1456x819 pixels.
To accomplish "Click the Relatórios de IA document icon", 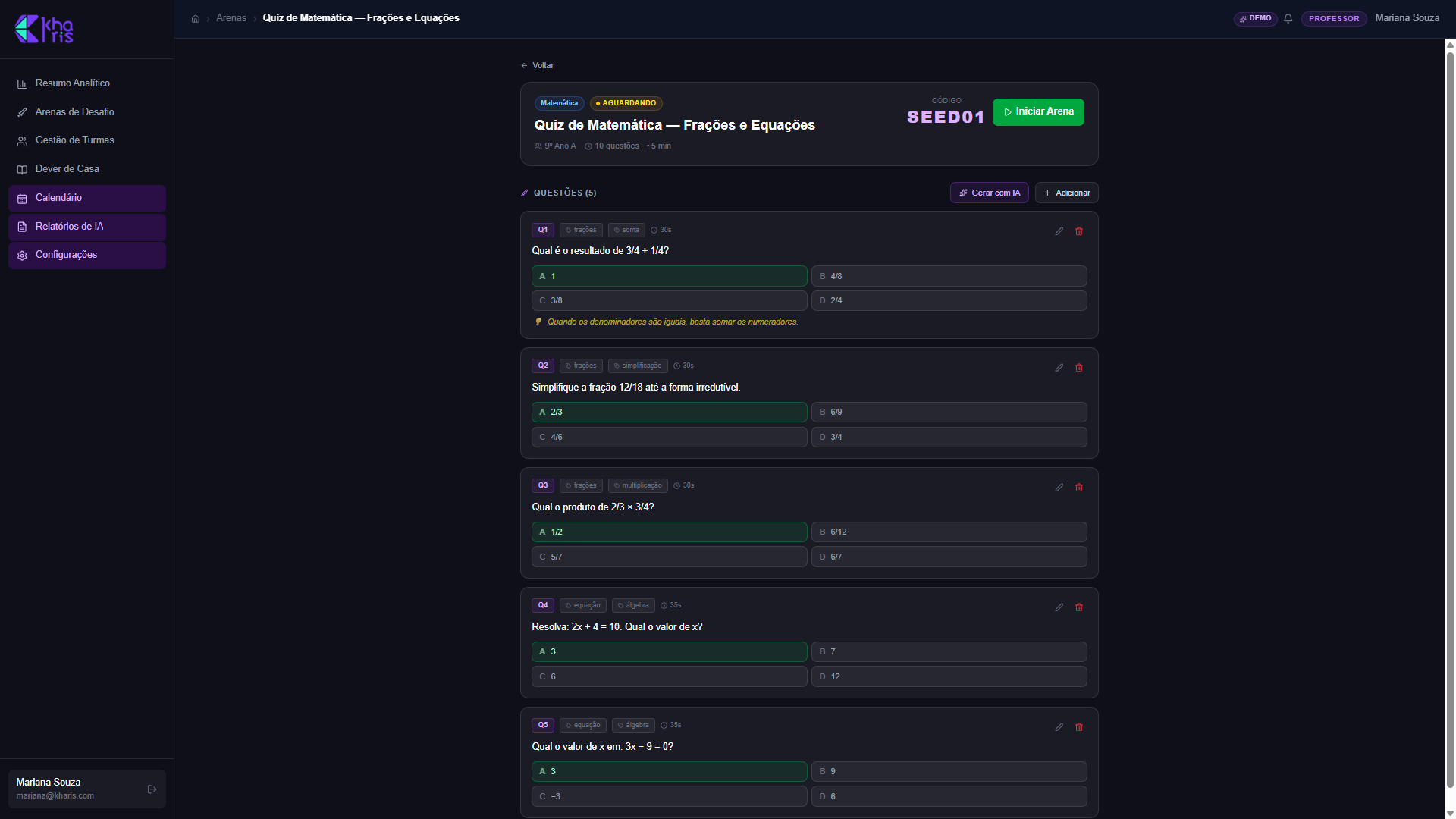I will pos(22,227).
